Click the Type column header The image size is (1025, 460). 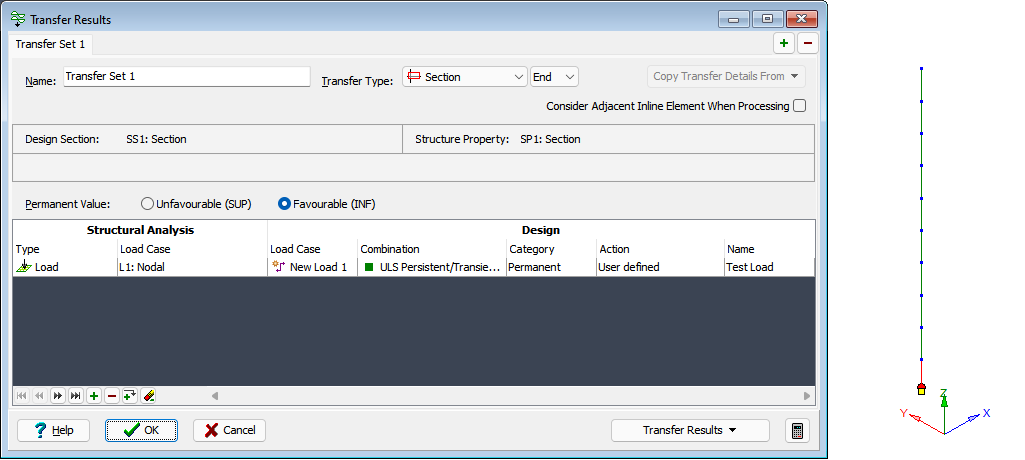point(65,249)
